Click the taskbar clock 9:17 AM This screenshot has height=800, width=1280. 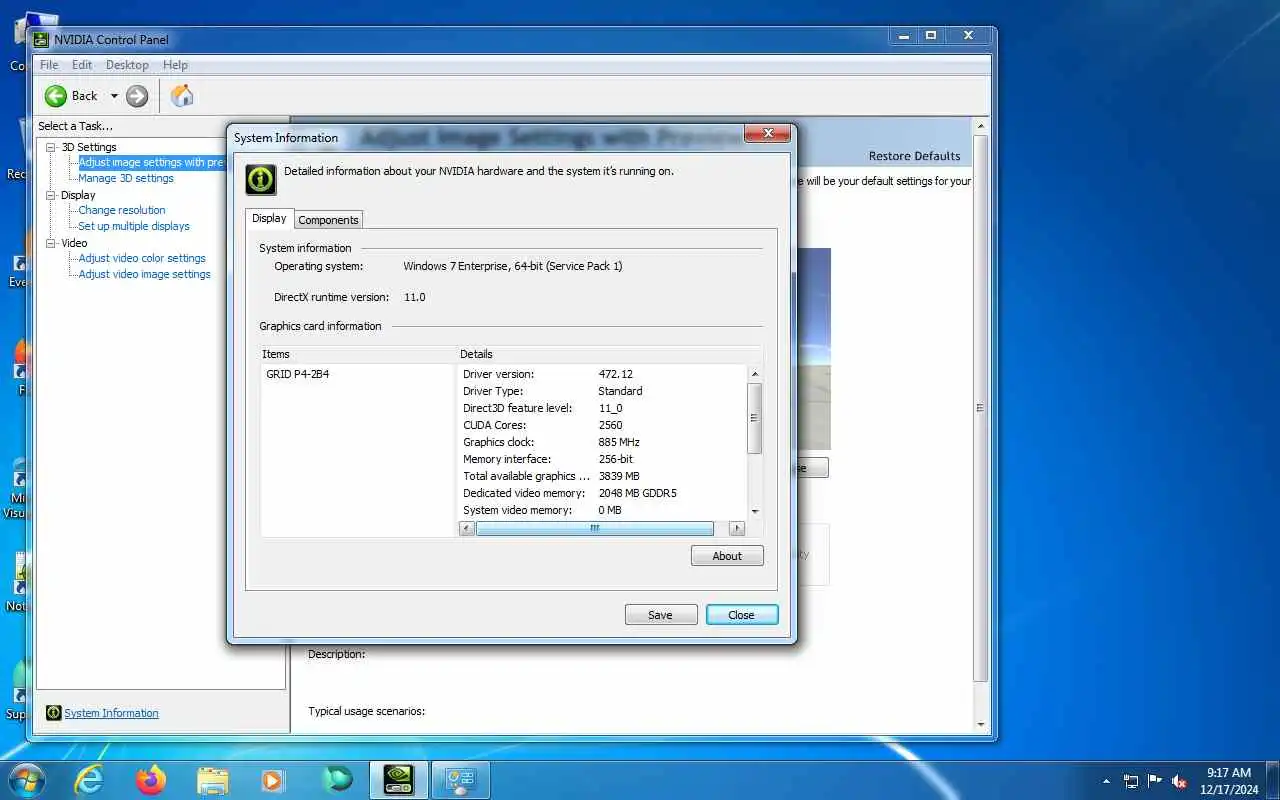[x=1229, y=773]
